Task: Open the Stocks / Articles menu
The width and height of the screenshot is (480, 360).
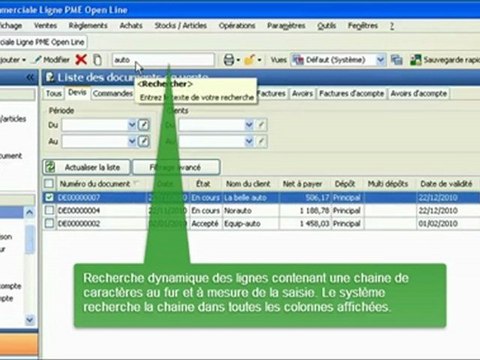Action: pyautogui.click(x=181, y=26)
